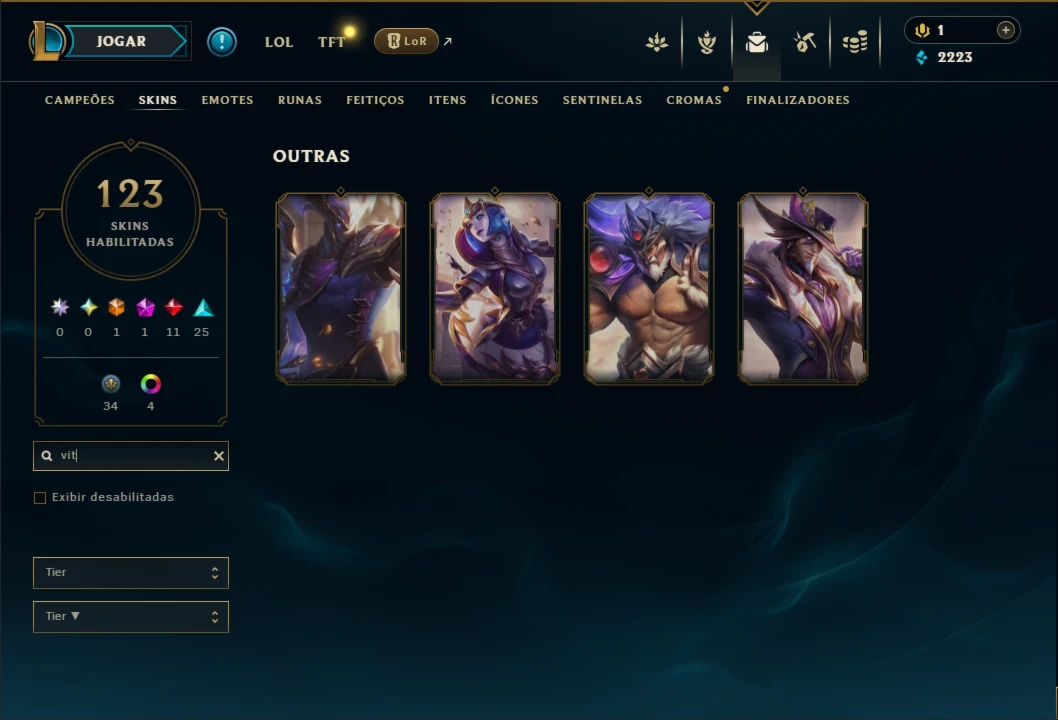The width and height of the screenshot is (1058, 720).
Task: Open the FINALIZADORES tab
Action: [798, 100]
